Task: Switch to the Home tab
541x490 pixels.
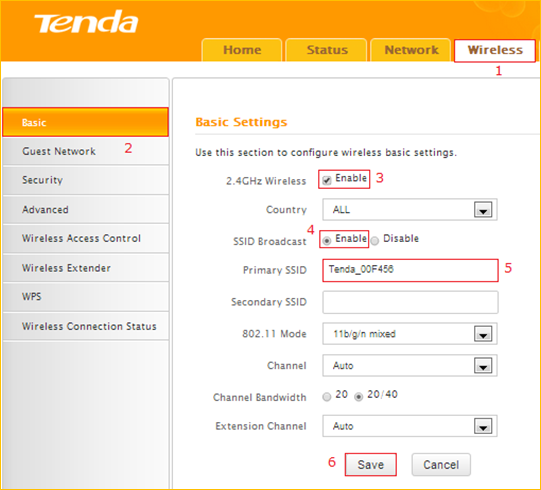Action: coord(242,50)
